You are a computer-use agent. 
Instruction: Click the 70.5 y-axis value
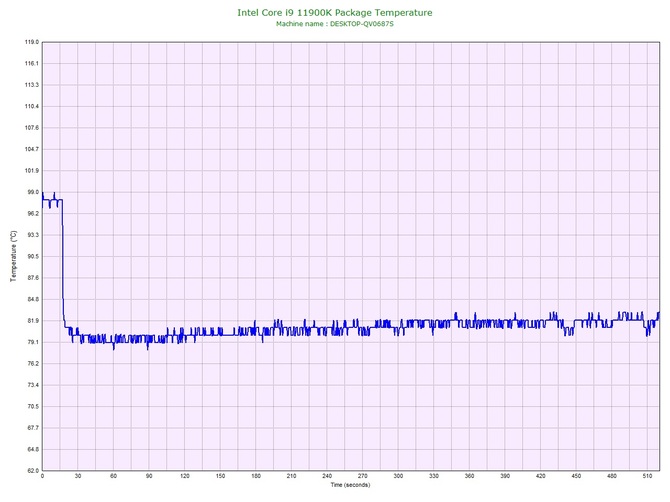[x=33, y=406]
